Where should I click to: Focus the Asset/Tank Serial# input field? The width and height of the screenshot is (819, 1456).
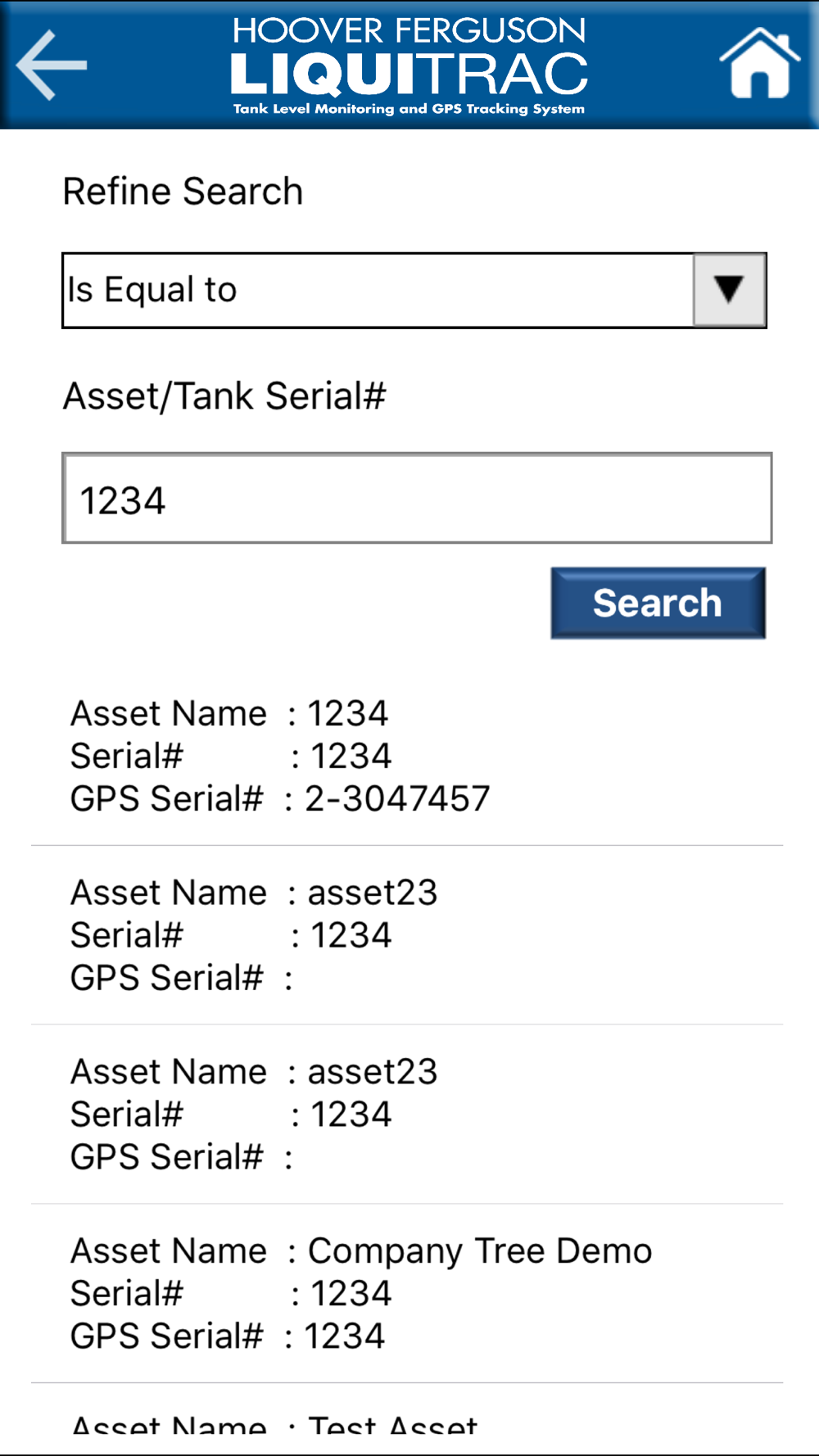click(x=417, y=498)
